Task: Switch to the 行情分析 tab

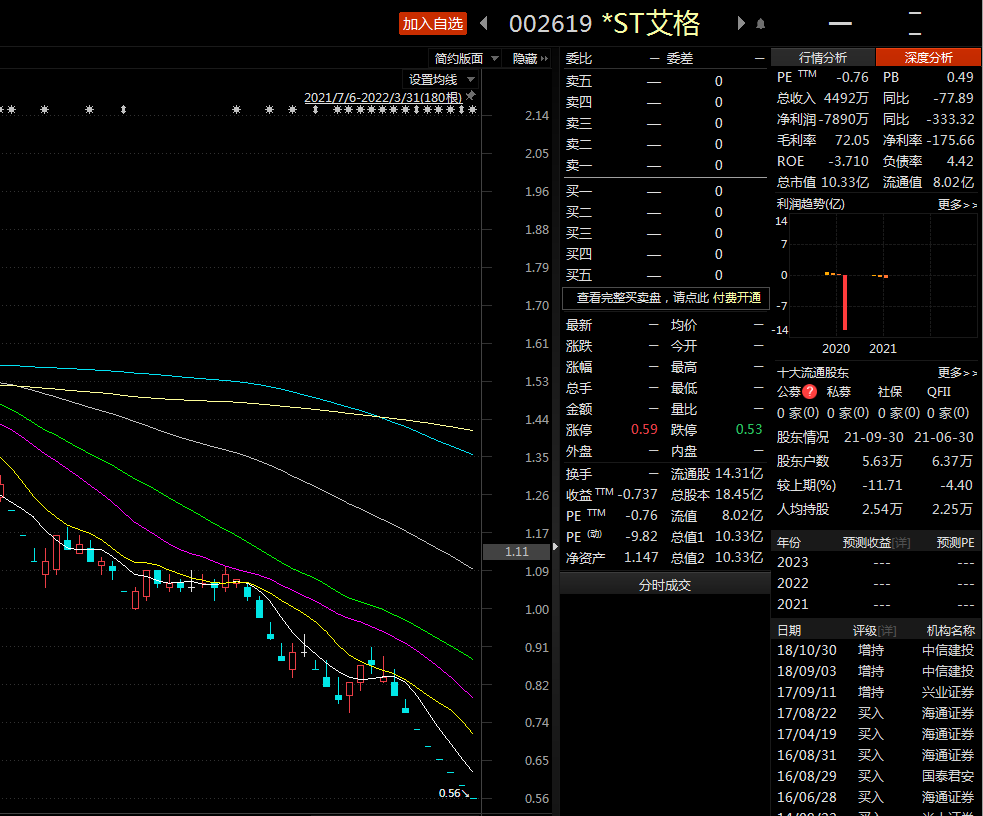Action: 823,58
